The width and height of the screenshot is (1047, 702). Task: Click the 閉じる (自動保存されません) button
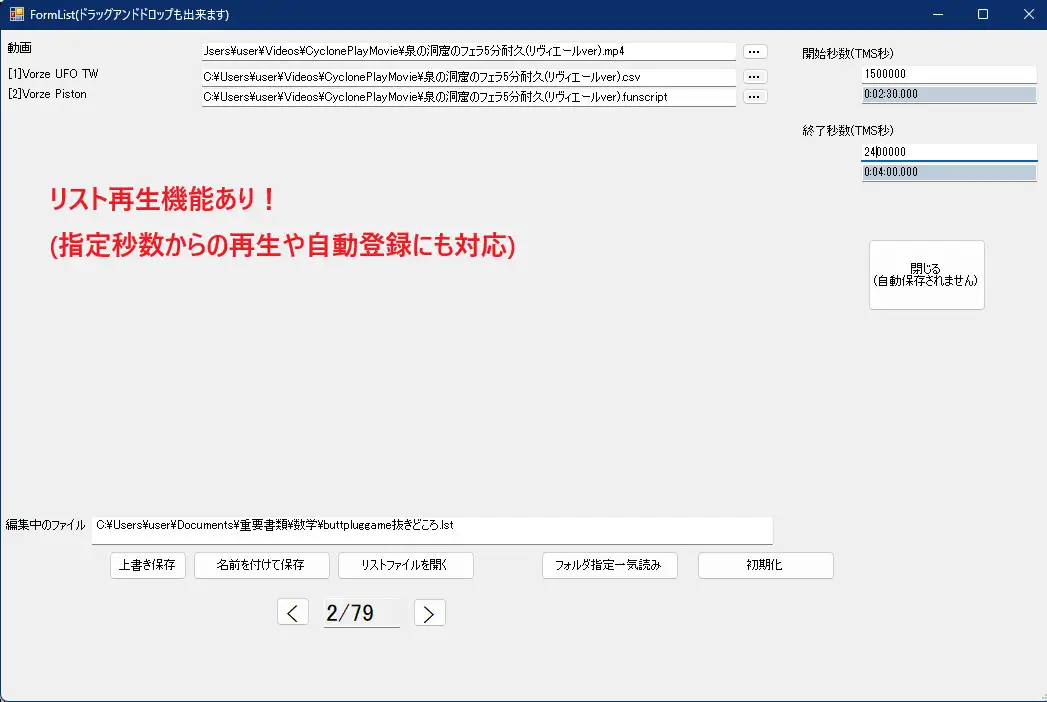coord(927,275)
